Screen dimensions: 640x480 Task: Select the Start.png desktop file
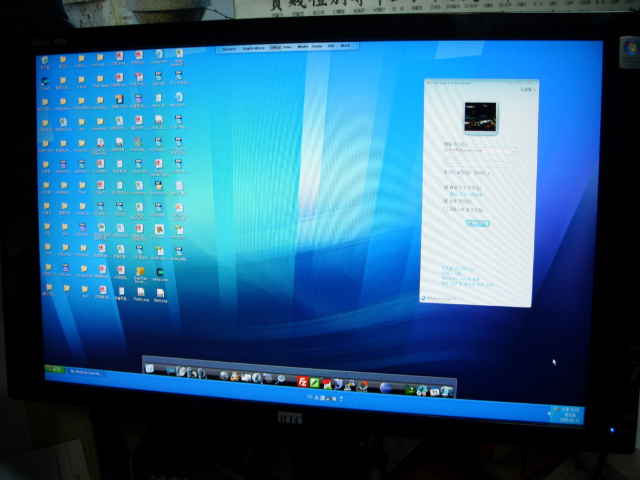point(160,296)
